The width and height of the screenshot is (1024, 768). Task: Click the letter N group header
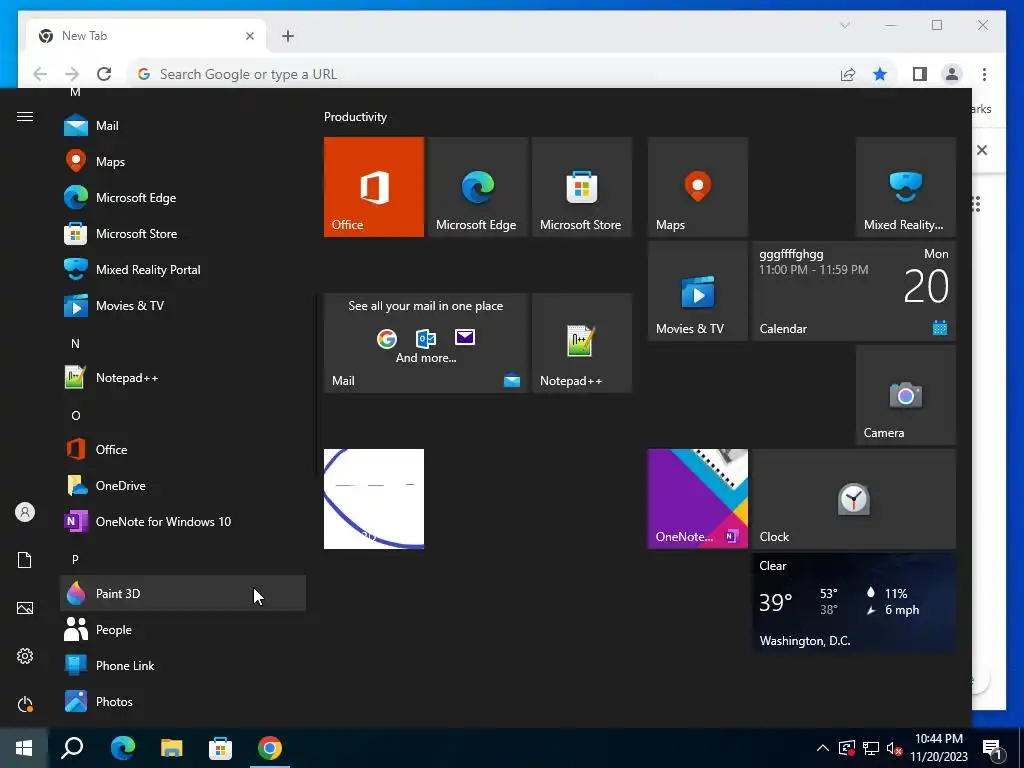[75, 344]
